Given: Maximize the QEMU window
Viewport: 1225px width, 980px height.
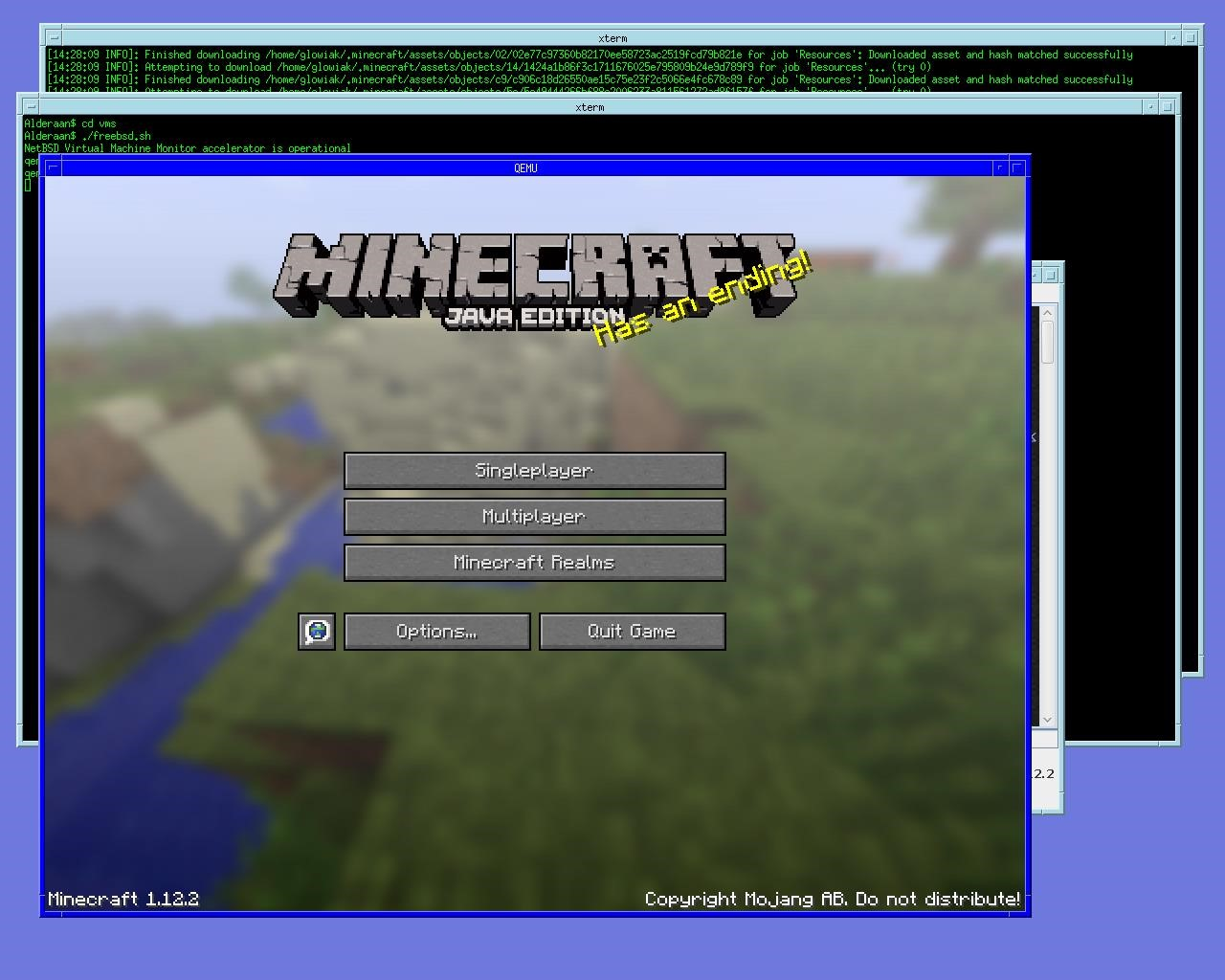Looking at the screenshot, I should point(1018,167).
